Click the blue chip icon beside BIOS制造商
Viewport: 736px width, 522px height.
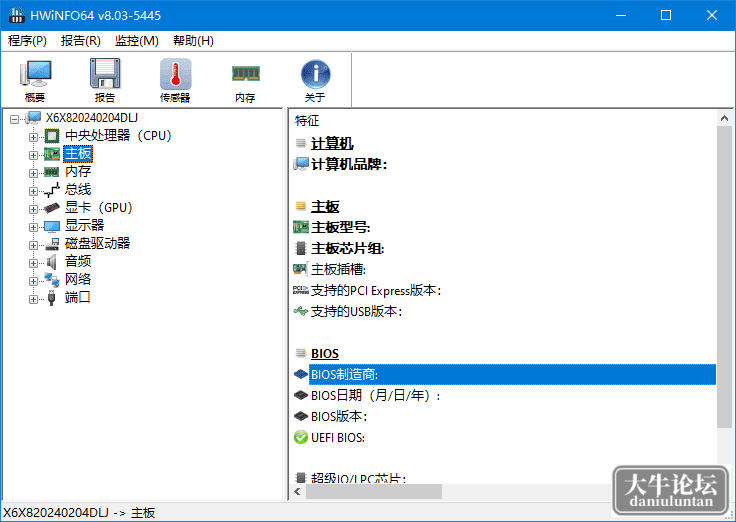pos(301,374)
